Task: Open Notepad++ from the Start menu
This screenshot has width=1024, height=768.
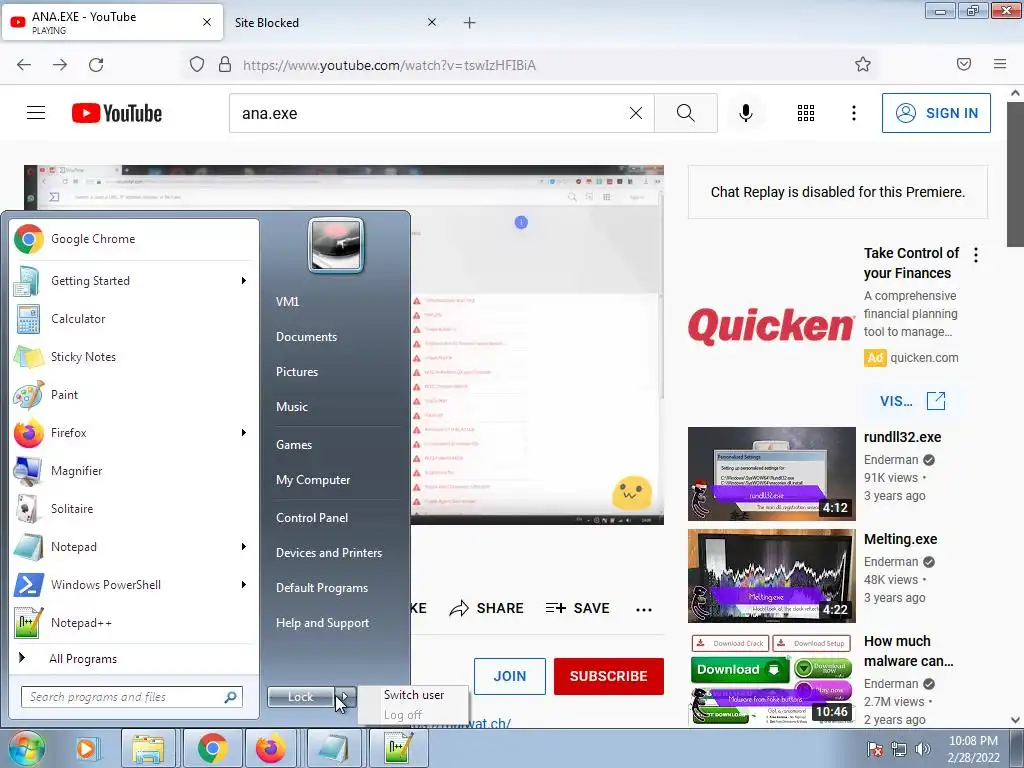Action: (135, 623)
